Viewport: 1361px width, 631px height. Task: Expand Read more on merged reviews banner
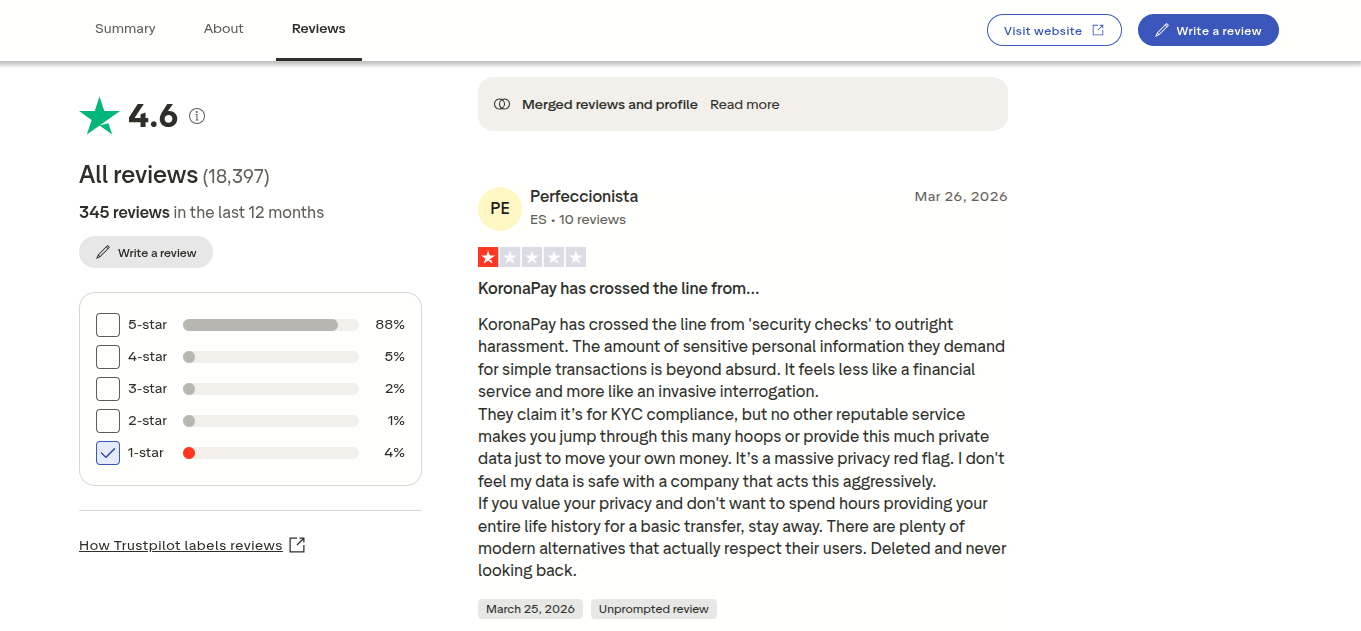(x=744, y=104)
